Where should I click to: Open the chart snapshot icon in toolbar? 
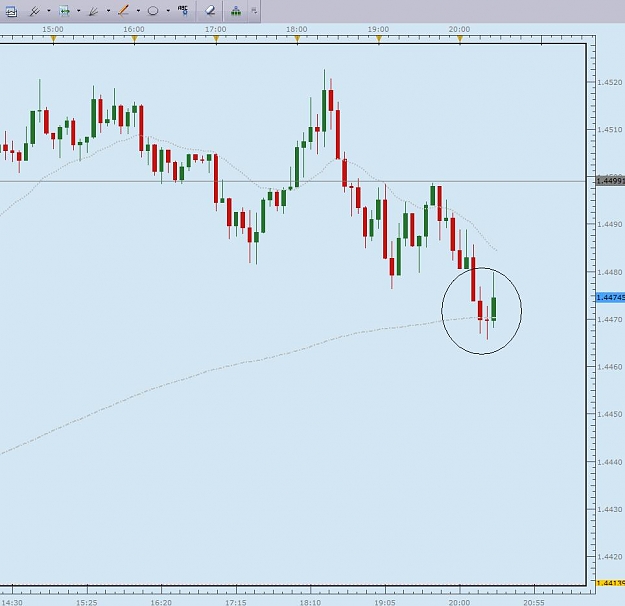[11, 11]
